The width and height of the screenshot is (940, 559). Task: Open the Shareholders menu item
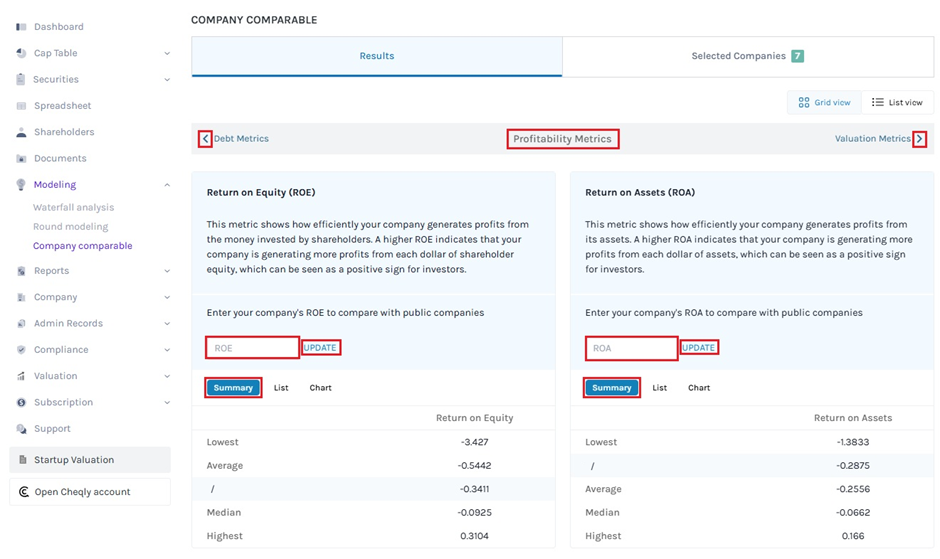pos(64,132)
